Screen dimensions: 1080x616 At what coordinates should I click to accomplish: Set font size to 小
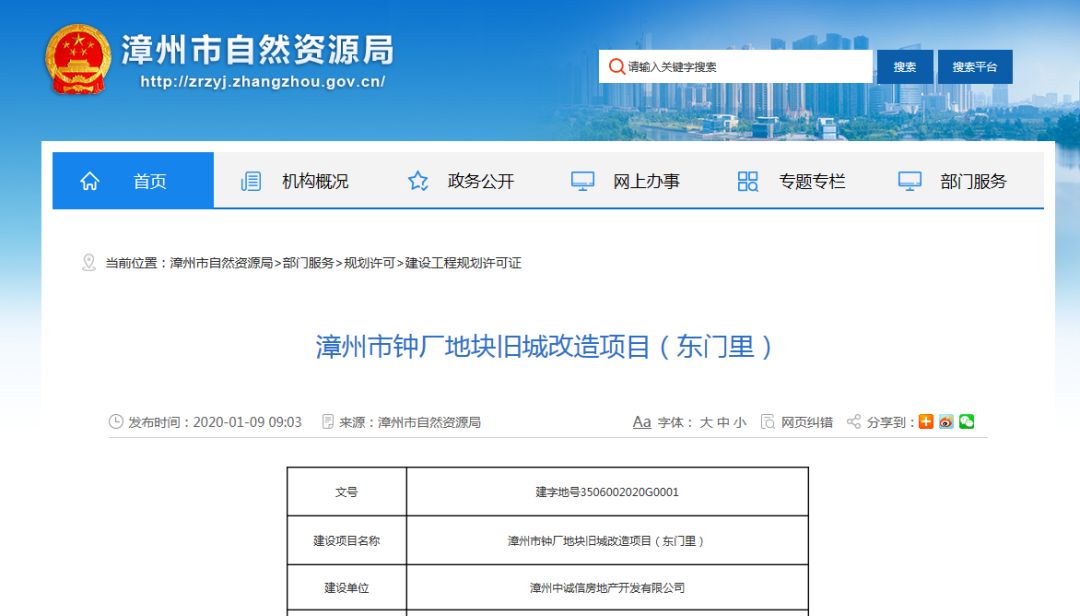pos(740,422)
